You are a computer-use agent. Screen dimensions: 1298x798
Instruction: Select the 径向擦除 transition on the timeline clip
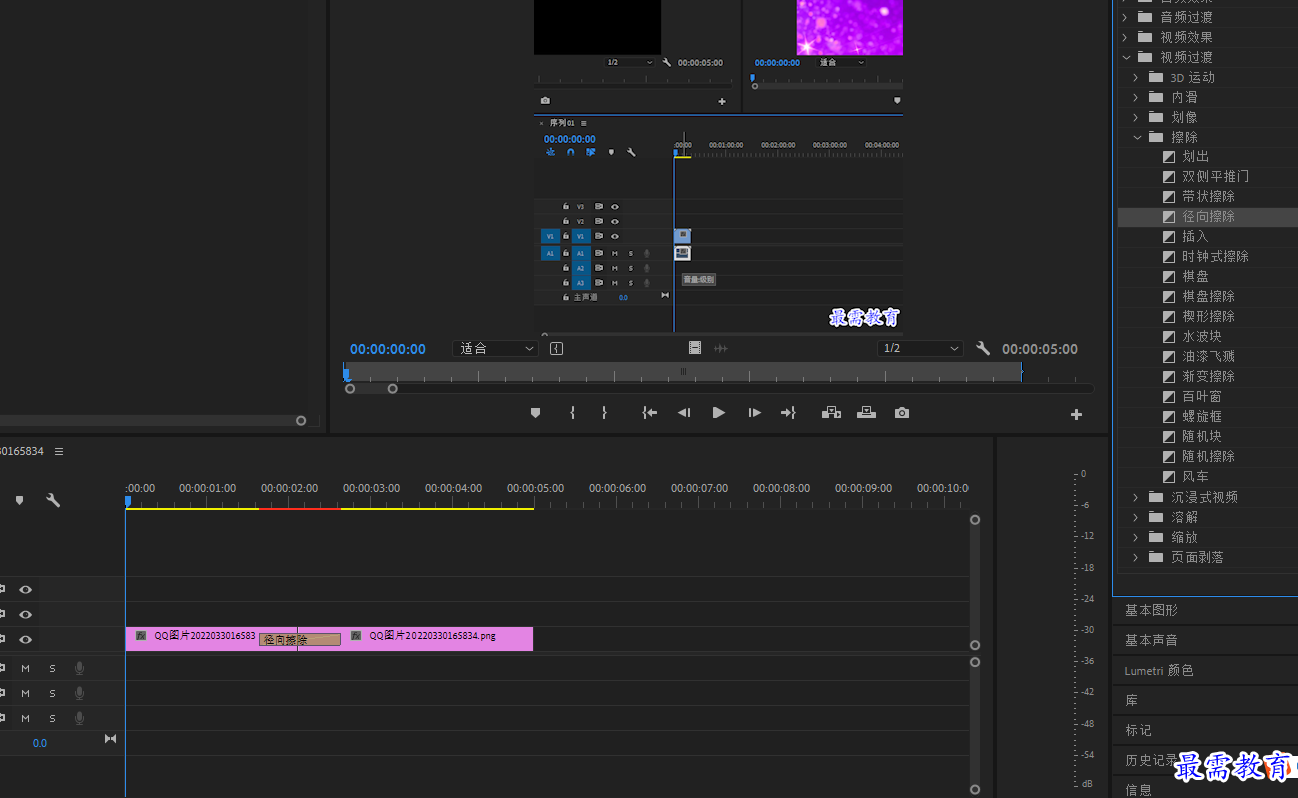click(300, 640)
